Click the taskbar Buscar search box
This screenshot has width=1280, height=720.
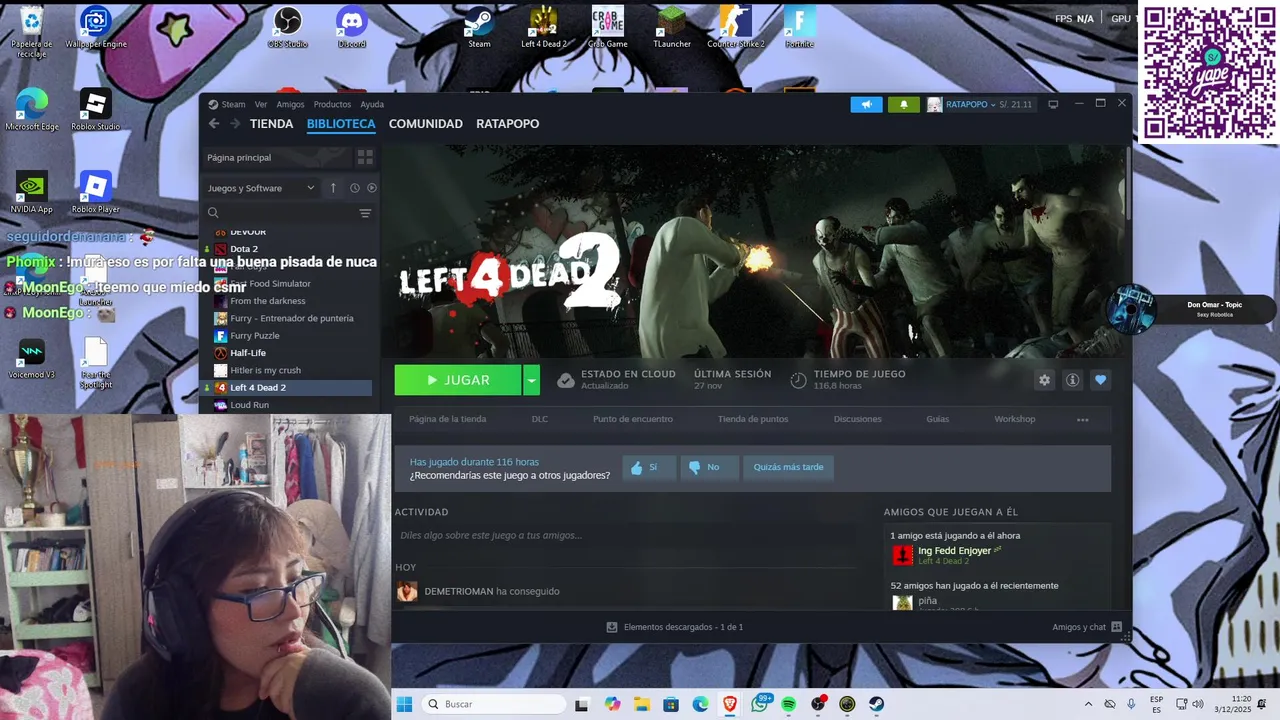click(x=494, y=704)
